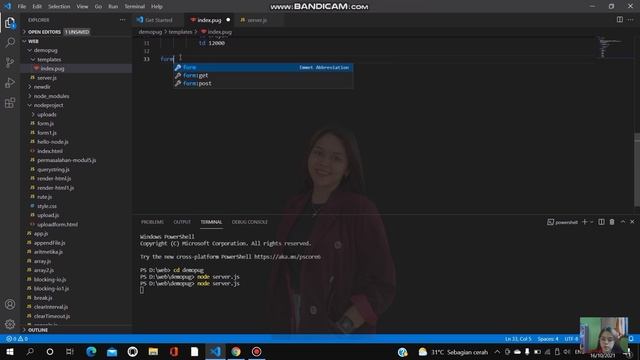Split the terminal panel

(x=601, y=222)
